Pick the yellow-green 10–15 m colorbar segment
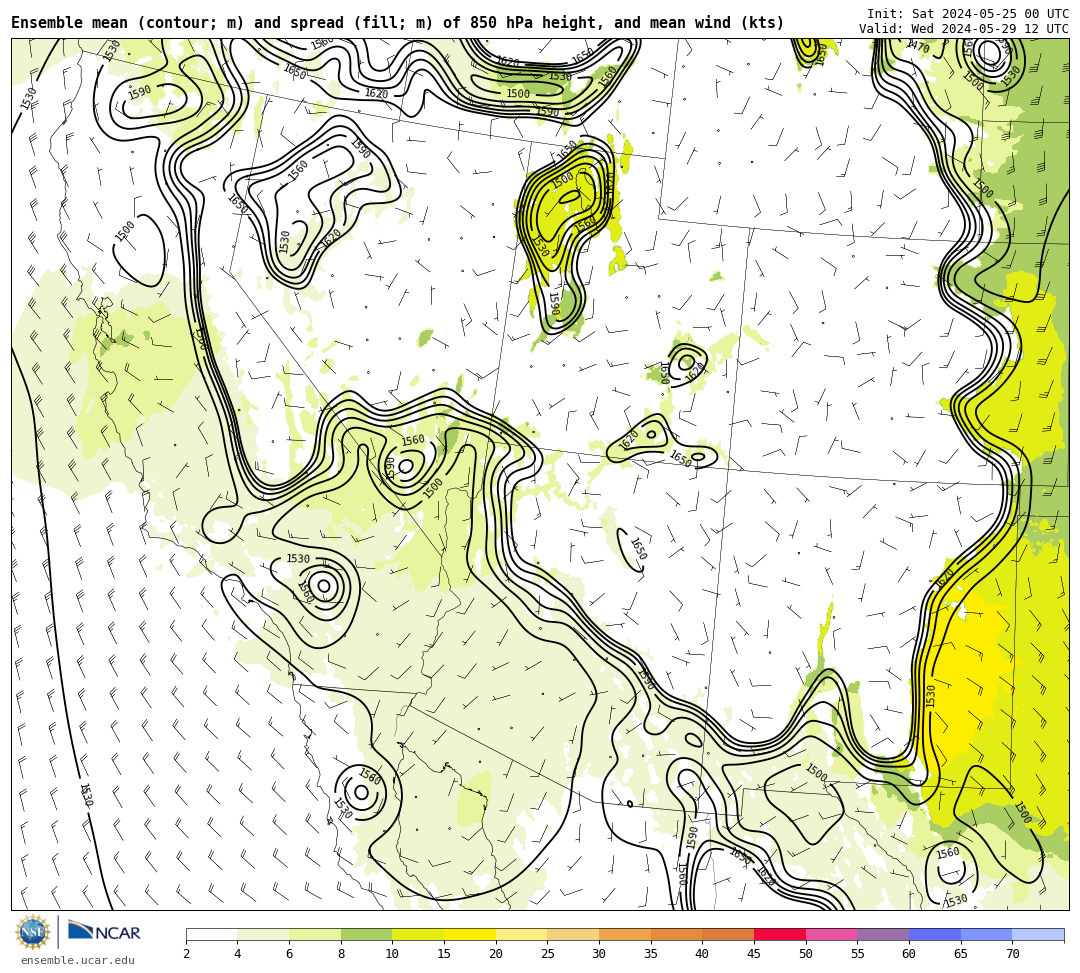This screenshot has height=973, width=1080. (x=418, y=934)
